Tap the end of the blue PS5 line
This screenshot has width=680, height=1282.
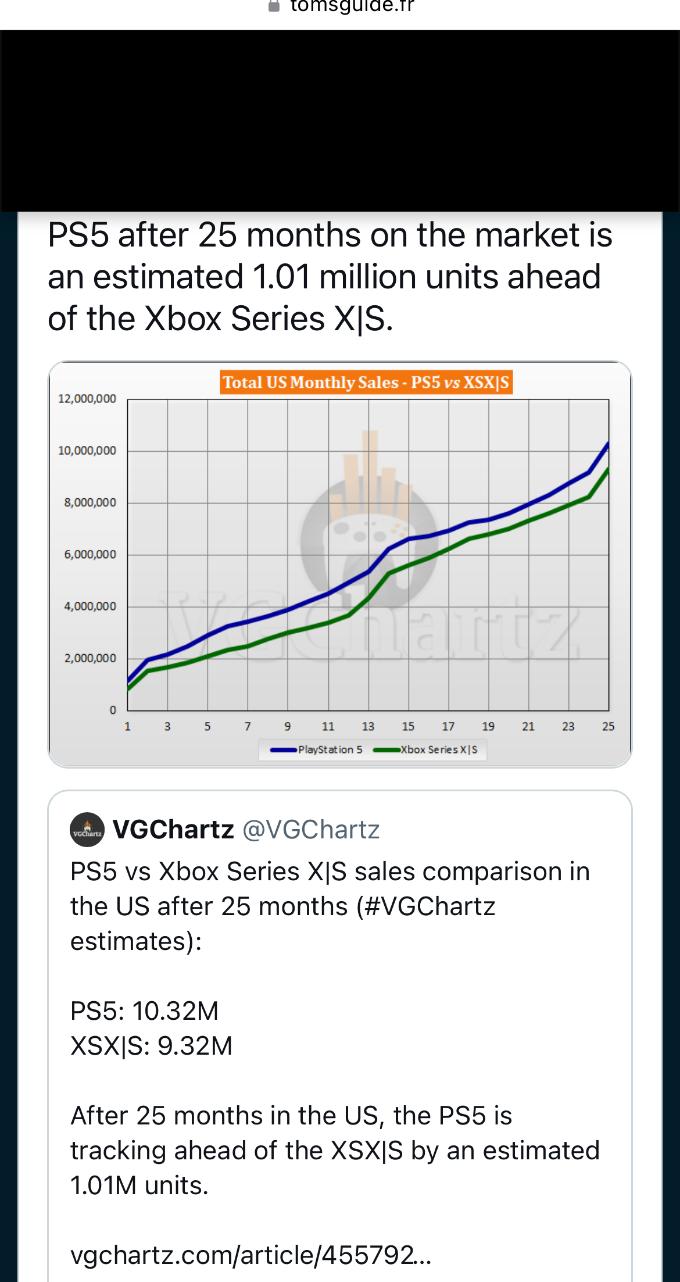[608, 443]
